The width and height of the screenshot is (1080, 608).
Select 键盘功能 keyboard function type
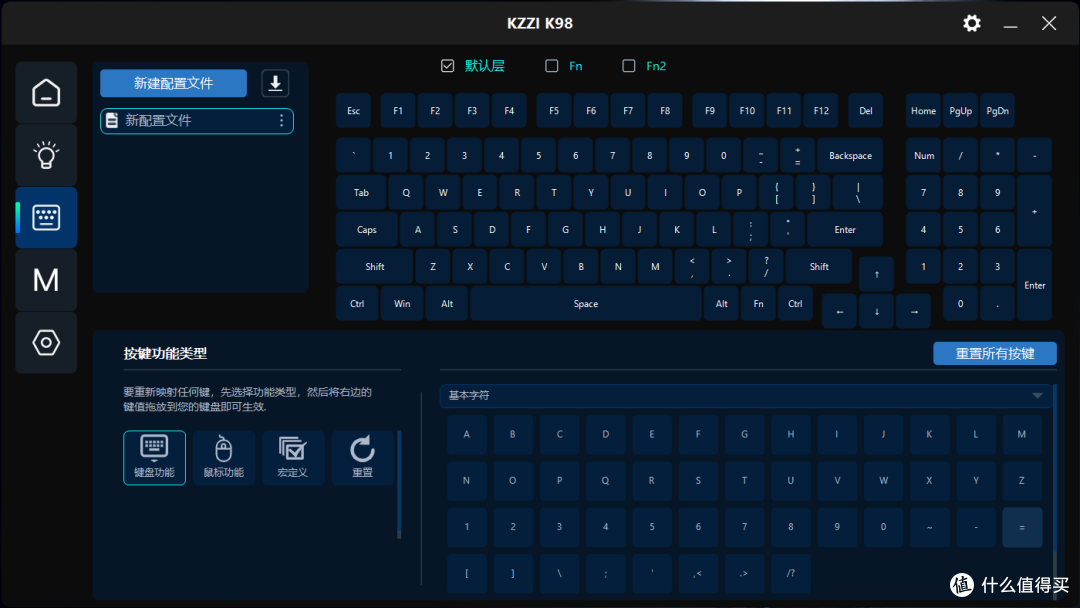154,458
